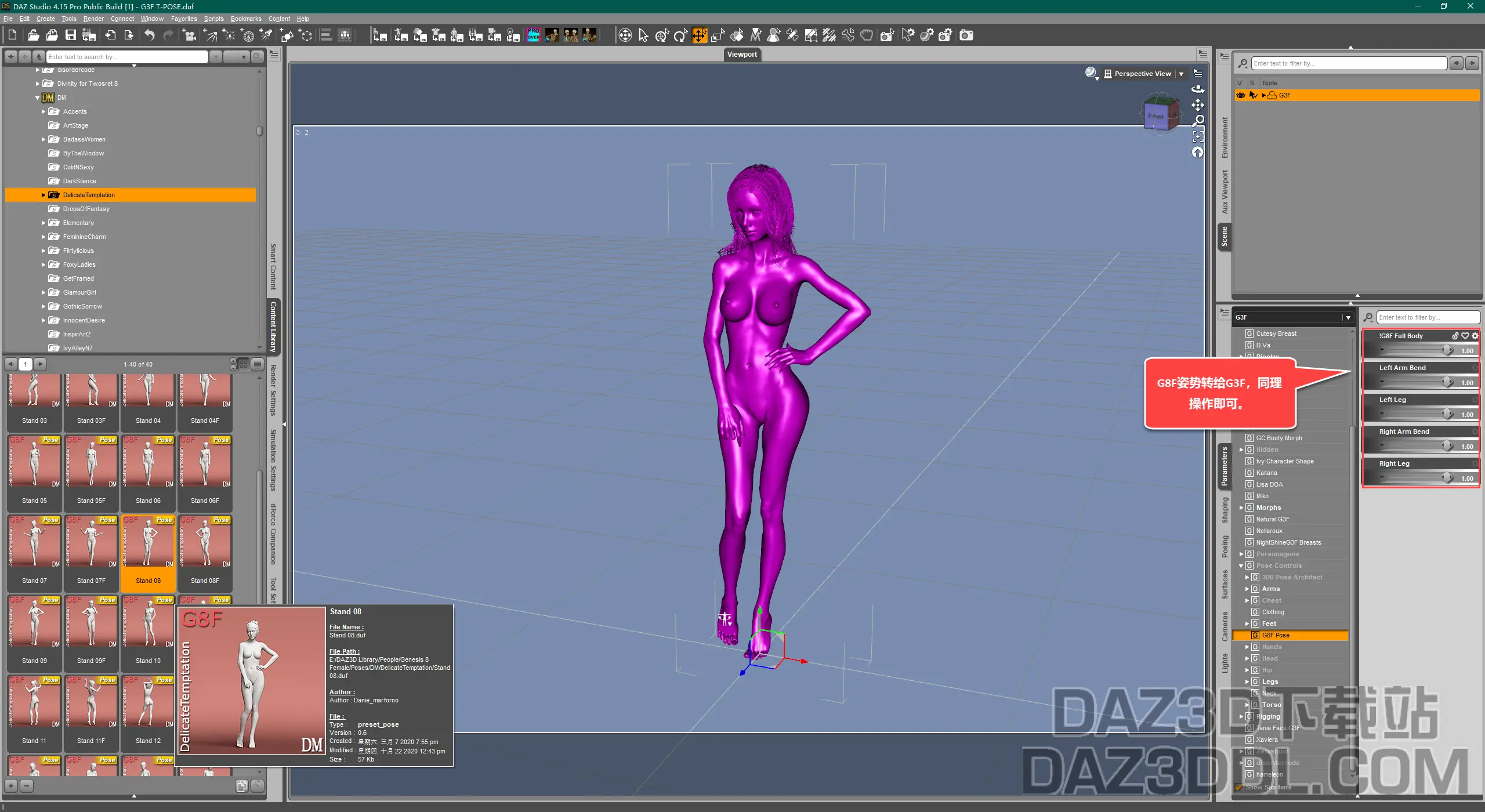Collapse the Pose Controls group
Screen dimensions: 1485x812
pos(1241,565)
